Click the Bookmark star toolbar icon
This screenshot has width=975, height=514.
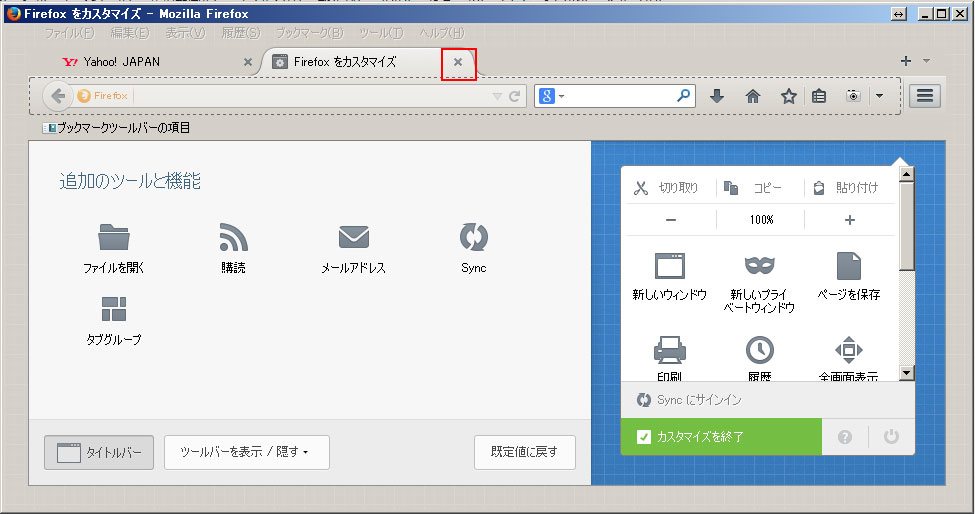tap(789, 96)
